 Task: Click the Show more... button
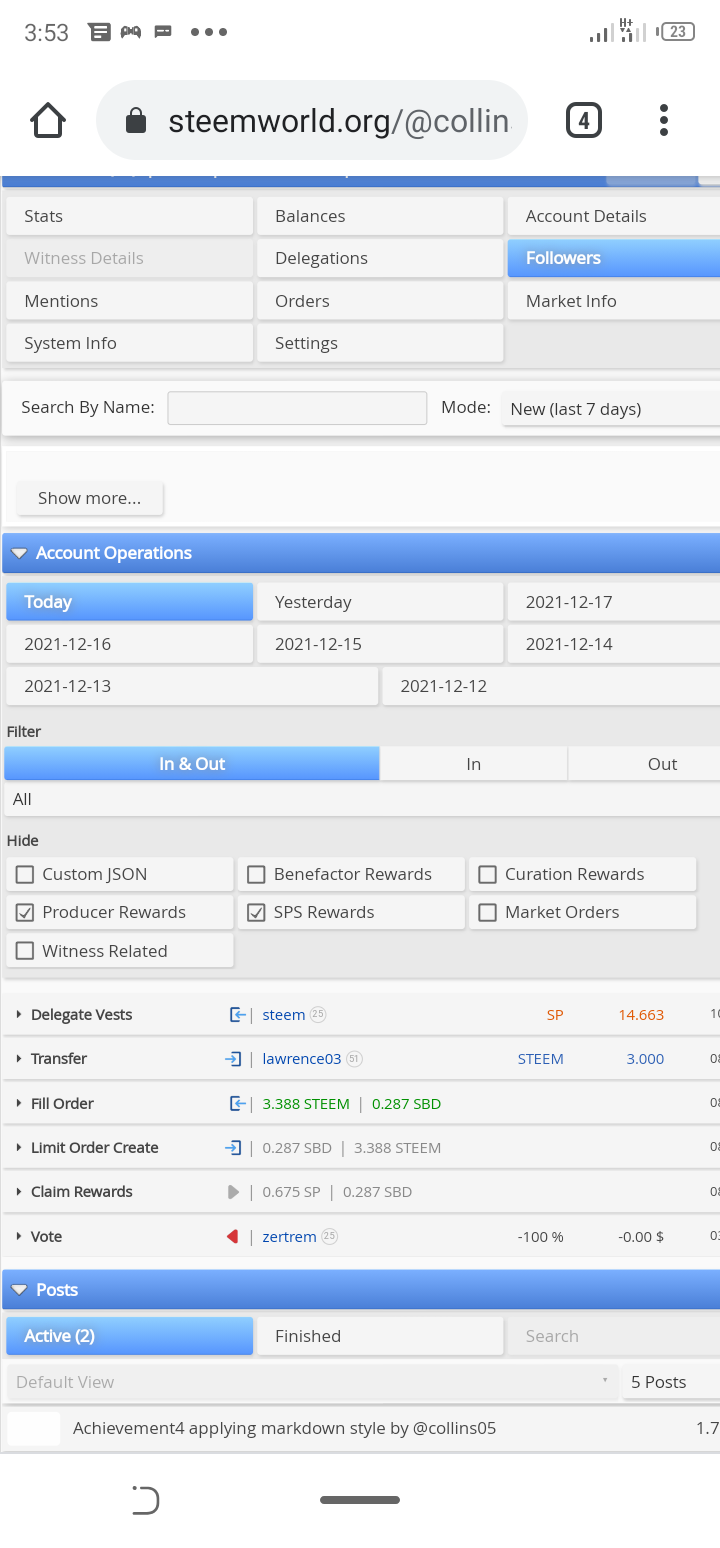[89, 498]
